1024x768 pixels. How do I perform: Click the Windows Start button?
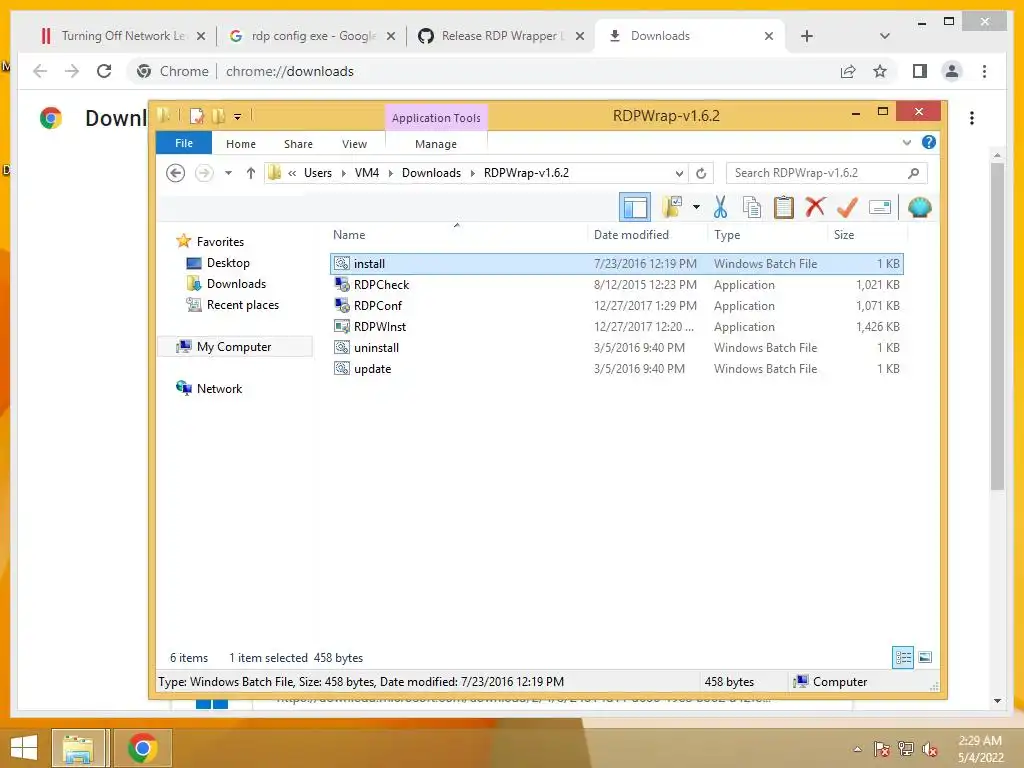tap(24, 748)
